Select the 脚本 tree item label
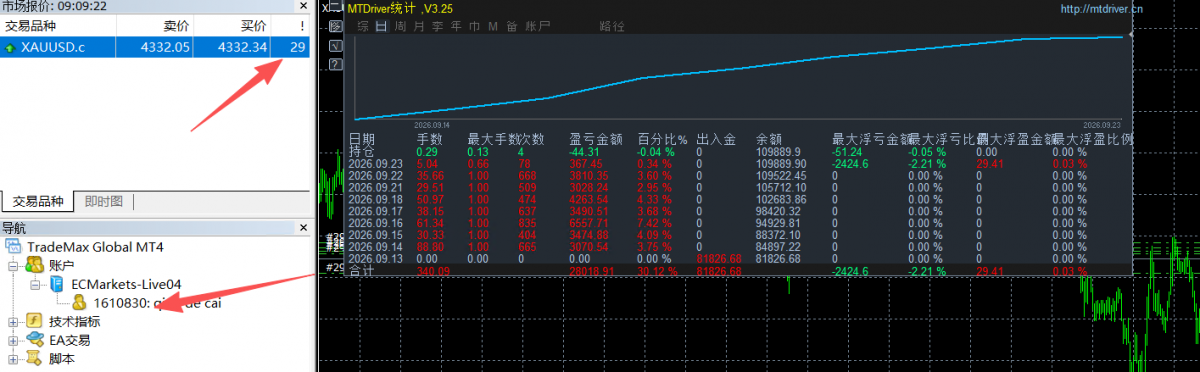Image resolution: width=1200 pixels, height=372 pixels. (x=61, y=359)
